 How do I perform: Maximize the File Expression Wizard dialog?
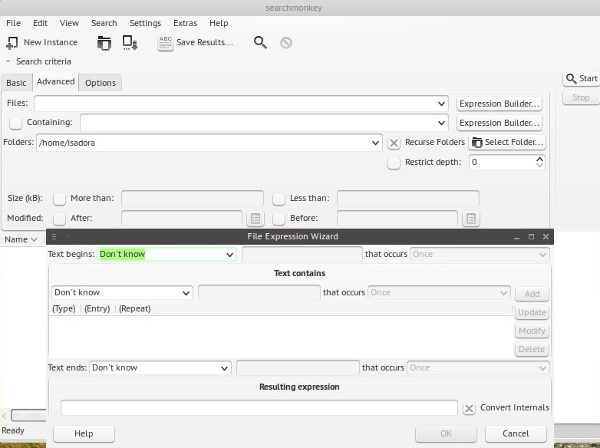pos(531,237)
